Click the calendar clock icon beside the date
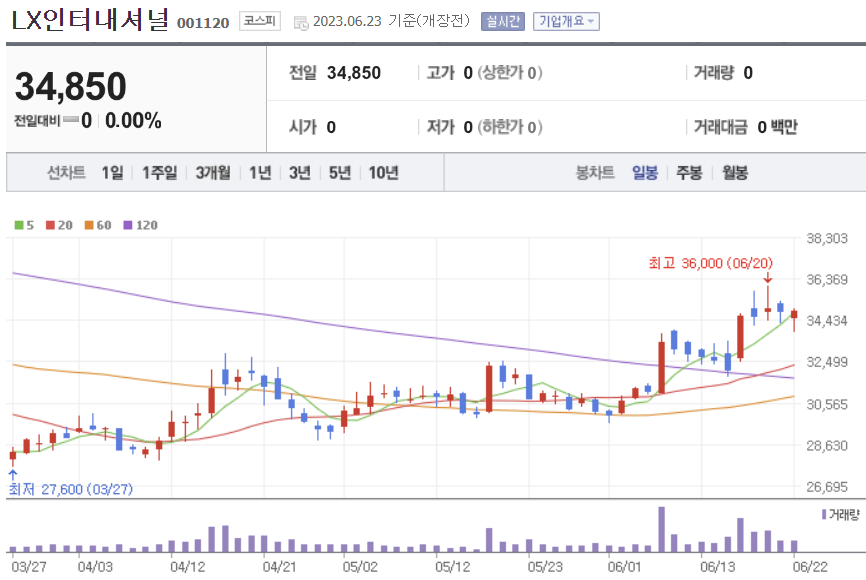The image size is (866, 580). (x=301, y=23)
